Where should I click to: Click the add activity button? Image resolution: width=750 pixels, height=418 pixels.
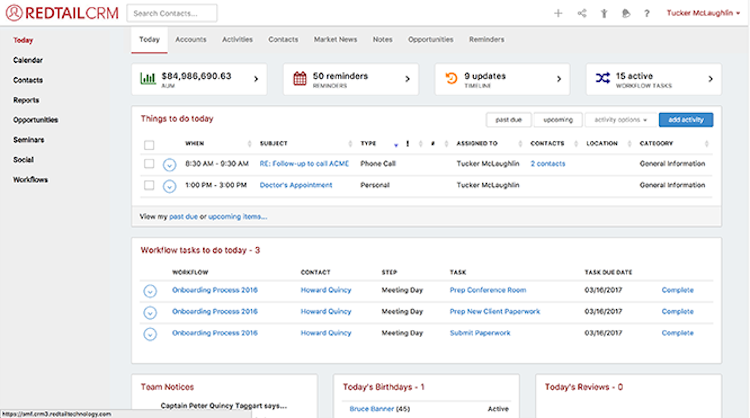[686, 120]
